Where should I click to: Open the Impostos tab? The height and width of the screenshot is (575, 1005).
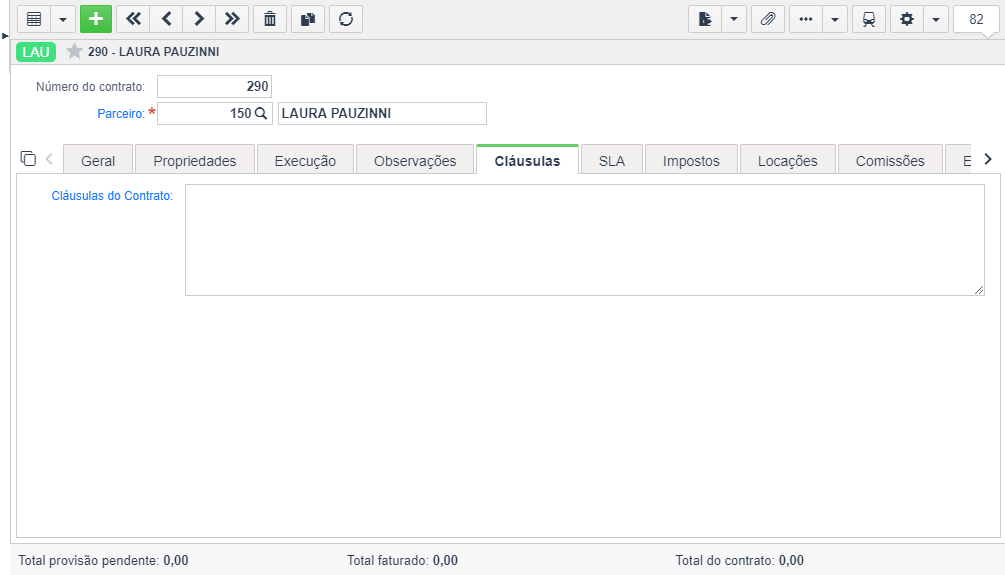(x=691, y=160)
